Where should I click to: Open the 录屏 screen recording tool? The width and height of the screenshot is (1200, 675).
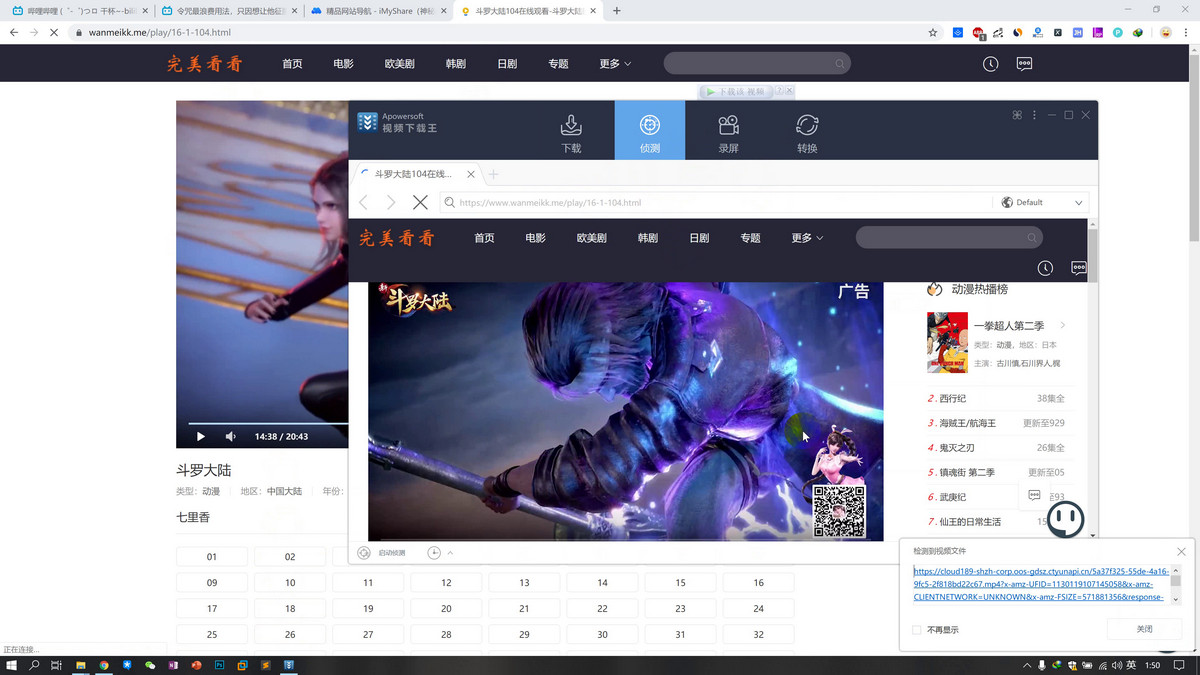(x=728, y=132)
